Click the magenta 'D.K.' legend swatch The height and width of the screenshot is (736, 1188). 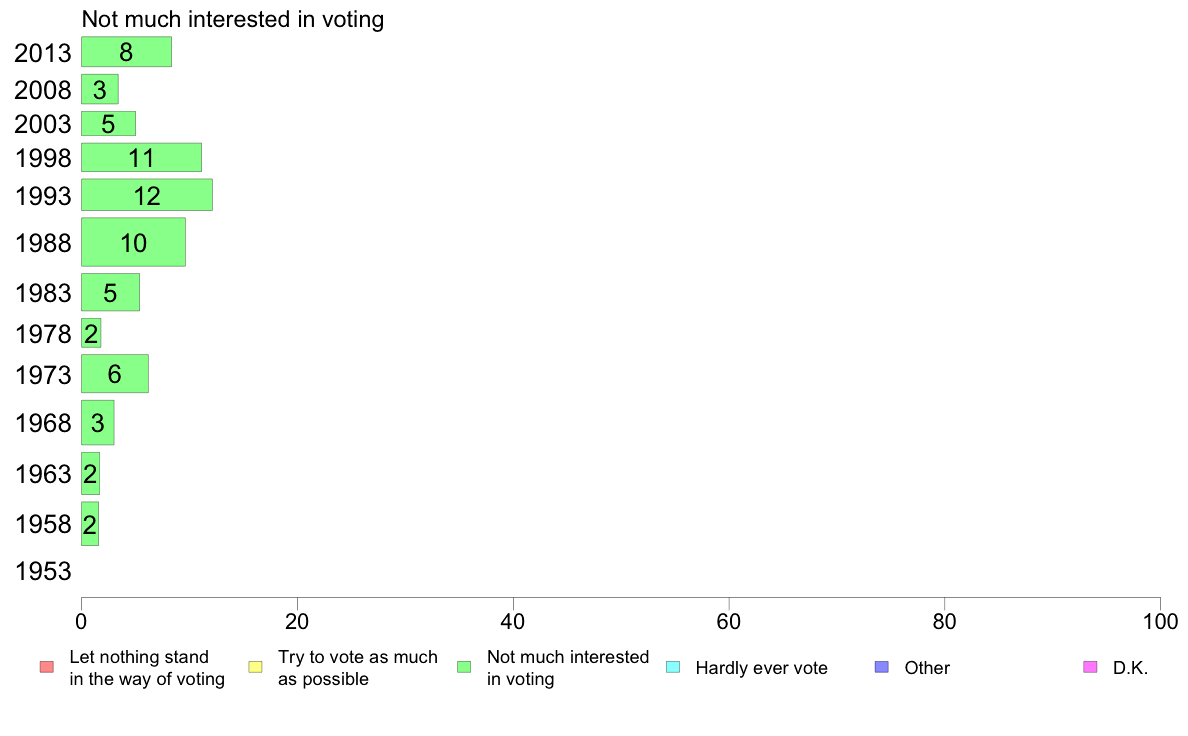(1090, 667)
